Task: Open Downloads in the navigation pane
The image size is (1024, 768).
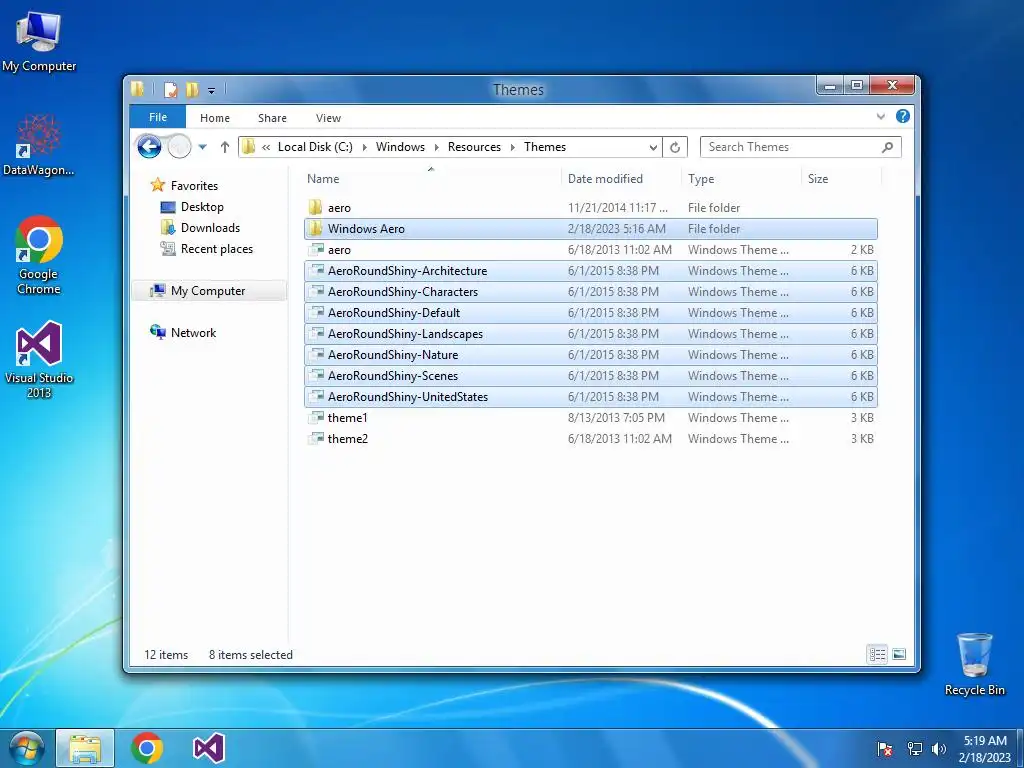Action: click(210, 227)
